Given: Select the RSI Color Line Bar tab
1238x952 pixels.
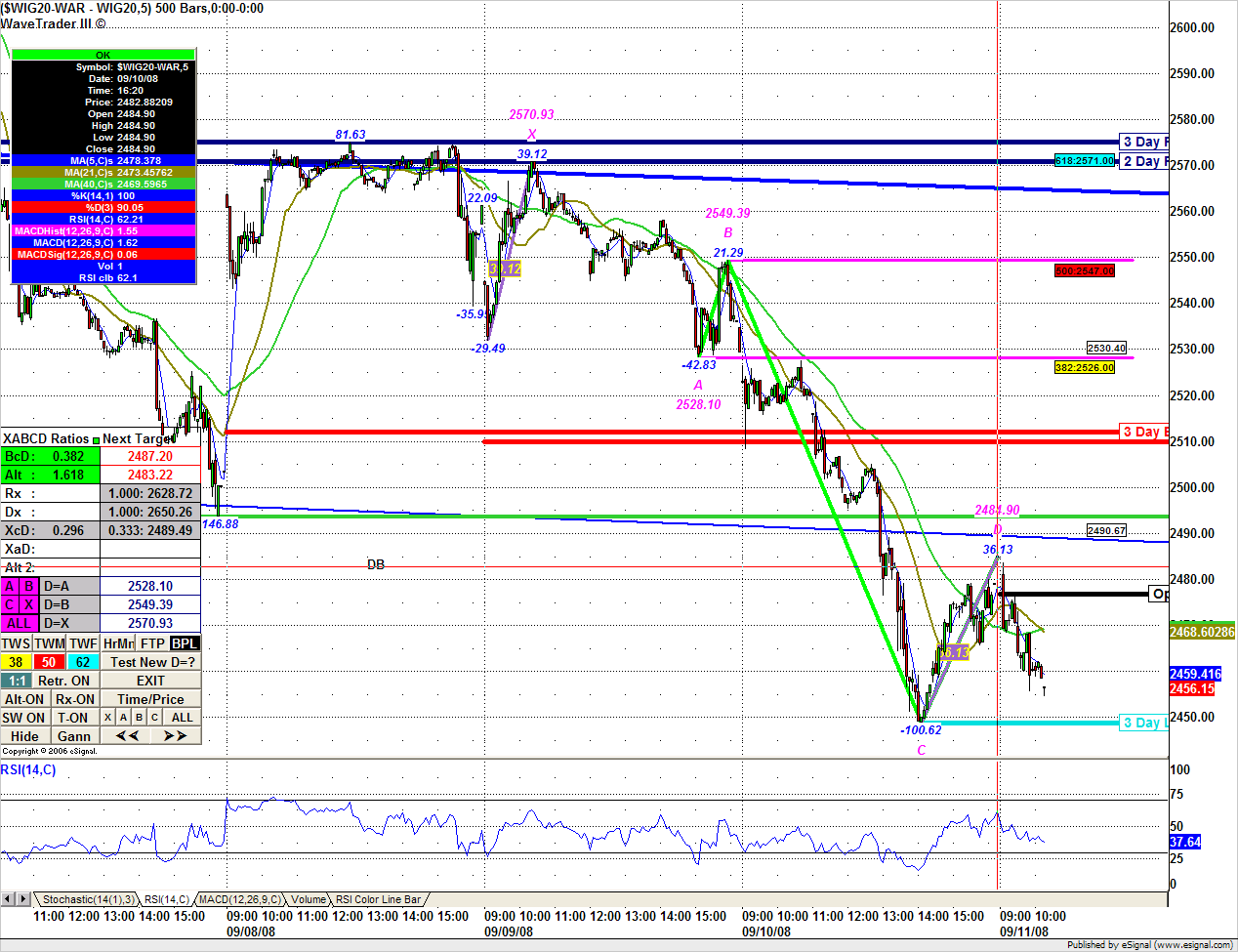Looking at the screenshot, I should click(x=379, y=899).
